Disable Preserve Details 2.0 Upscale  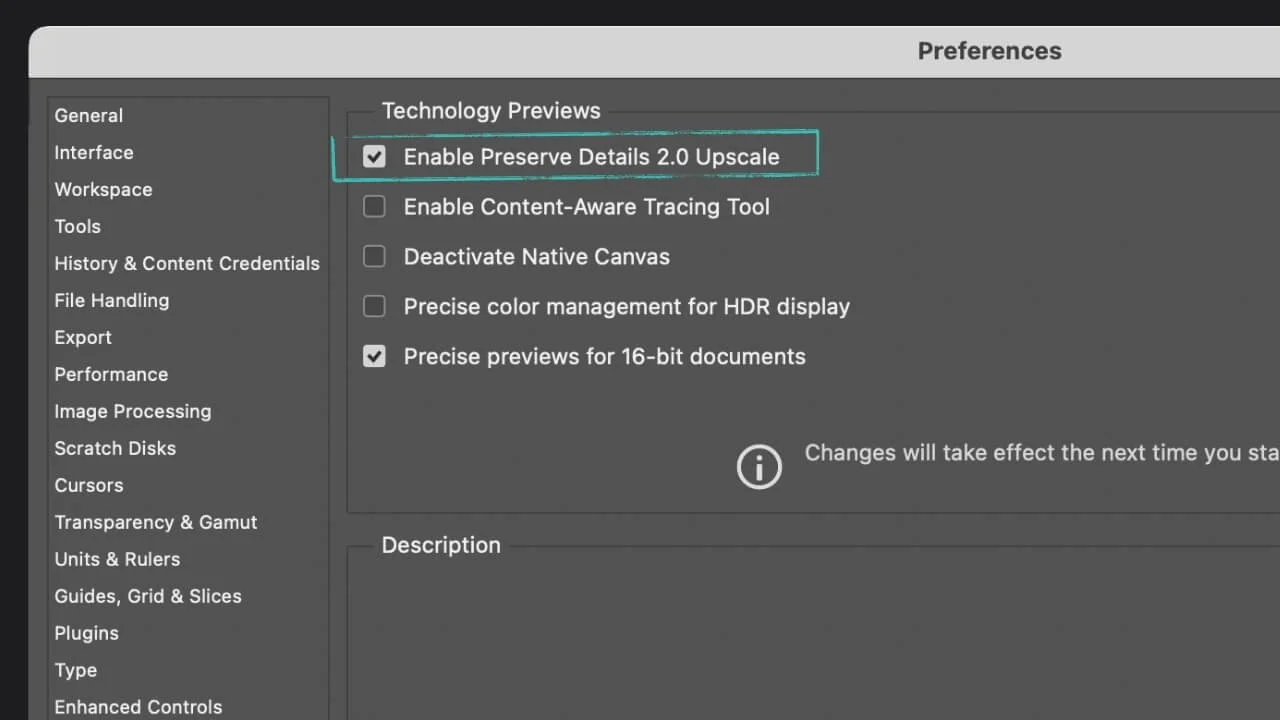(x=374, y=156)
